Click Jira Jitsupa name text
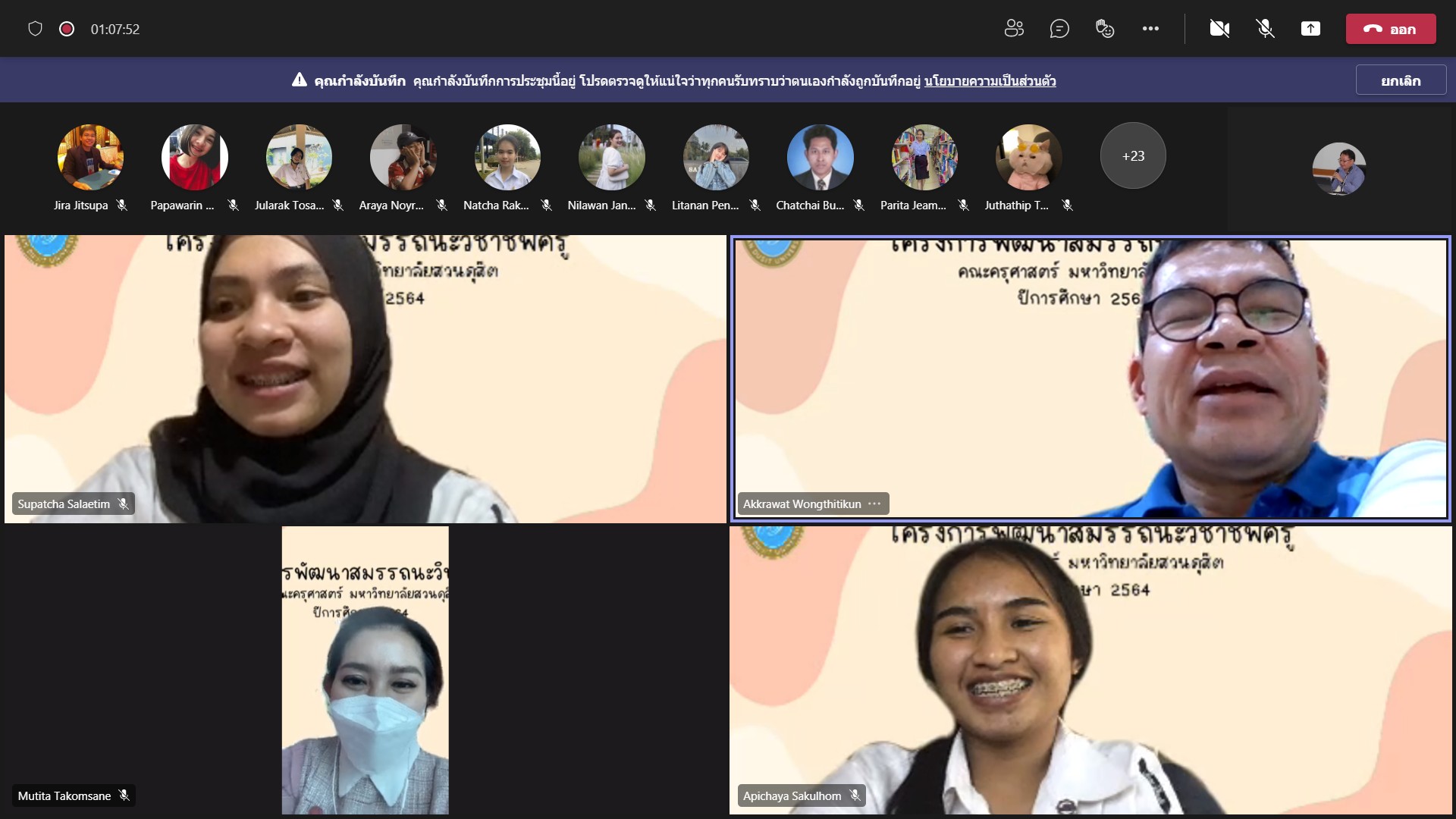Viewport: 1456px width, 819px height. coord(80,206)
